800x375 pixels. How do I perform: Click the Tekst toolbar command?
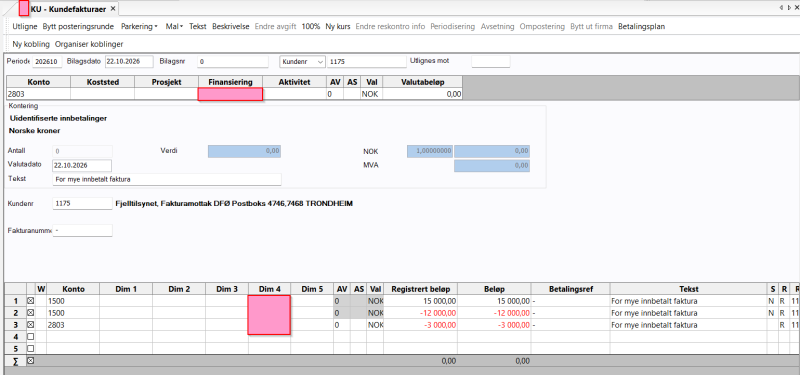click(x=197, y=27)
